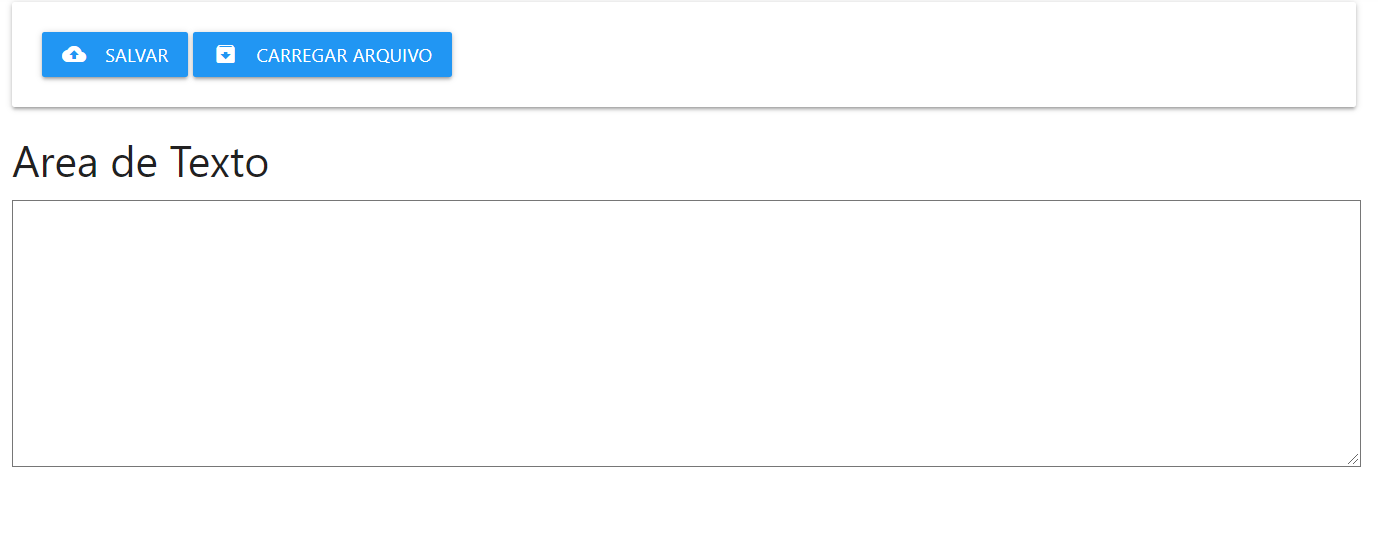Viewport: 1378px width, 545px height.
Task: Save the file using the cloud button
Action: [115, 55]
